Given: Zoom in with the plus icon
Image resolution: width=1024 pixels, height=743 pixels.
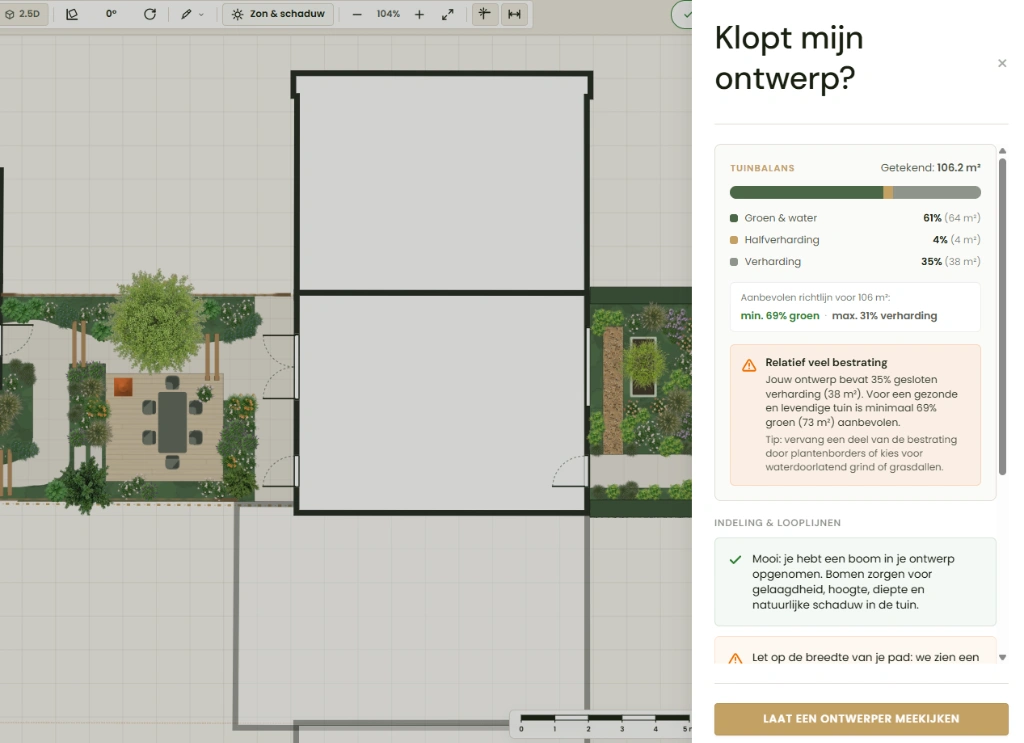Looking at the screenshot, I should point(419,14).
